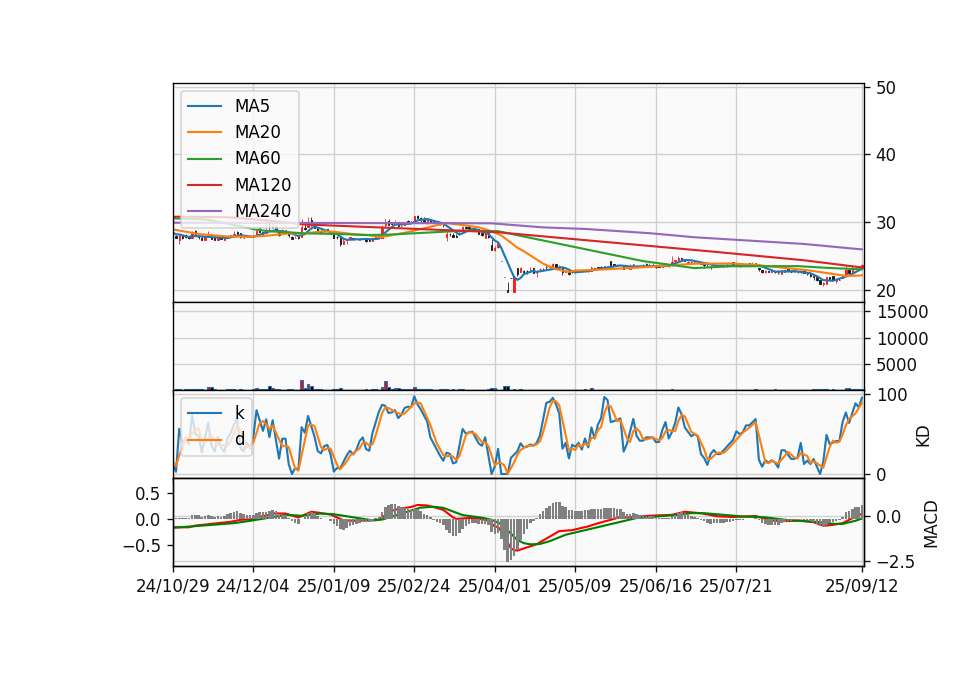This screenshot has width=960, height=690.
Task: Click the 25/02/24 date axis label
Action: click(414, 586)
